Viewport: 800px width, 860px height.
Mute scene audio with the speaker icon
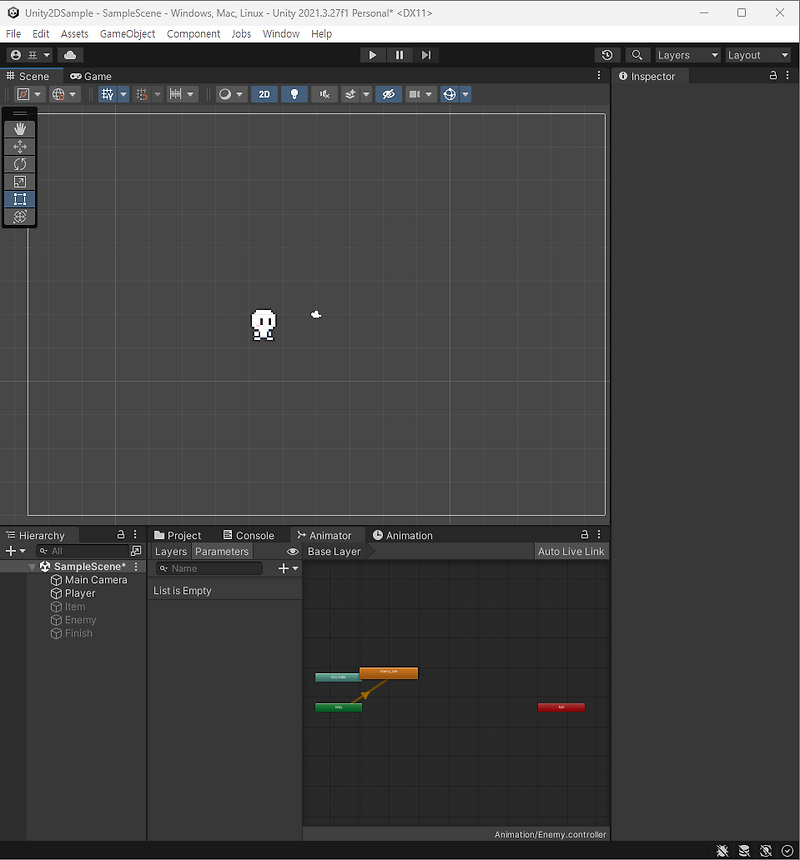click(x=322, y=94)
